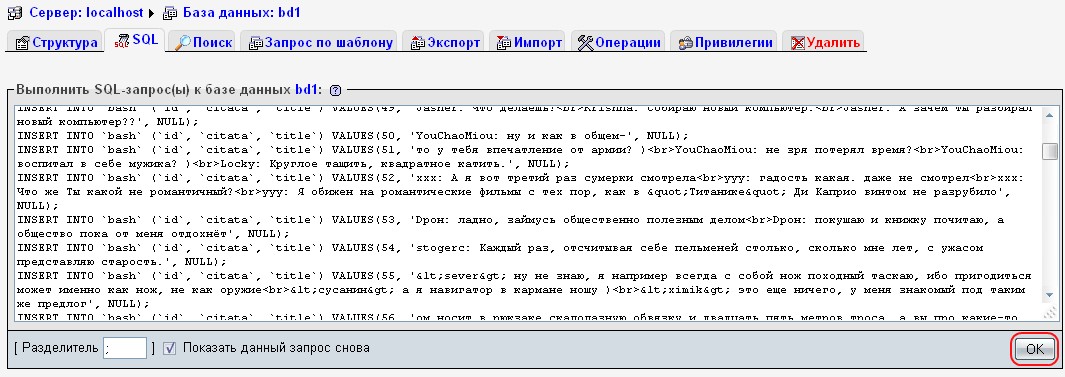Click the SQL tab icon
The width and height of the screenshot is (1065, 377).
tap(122, 41)
